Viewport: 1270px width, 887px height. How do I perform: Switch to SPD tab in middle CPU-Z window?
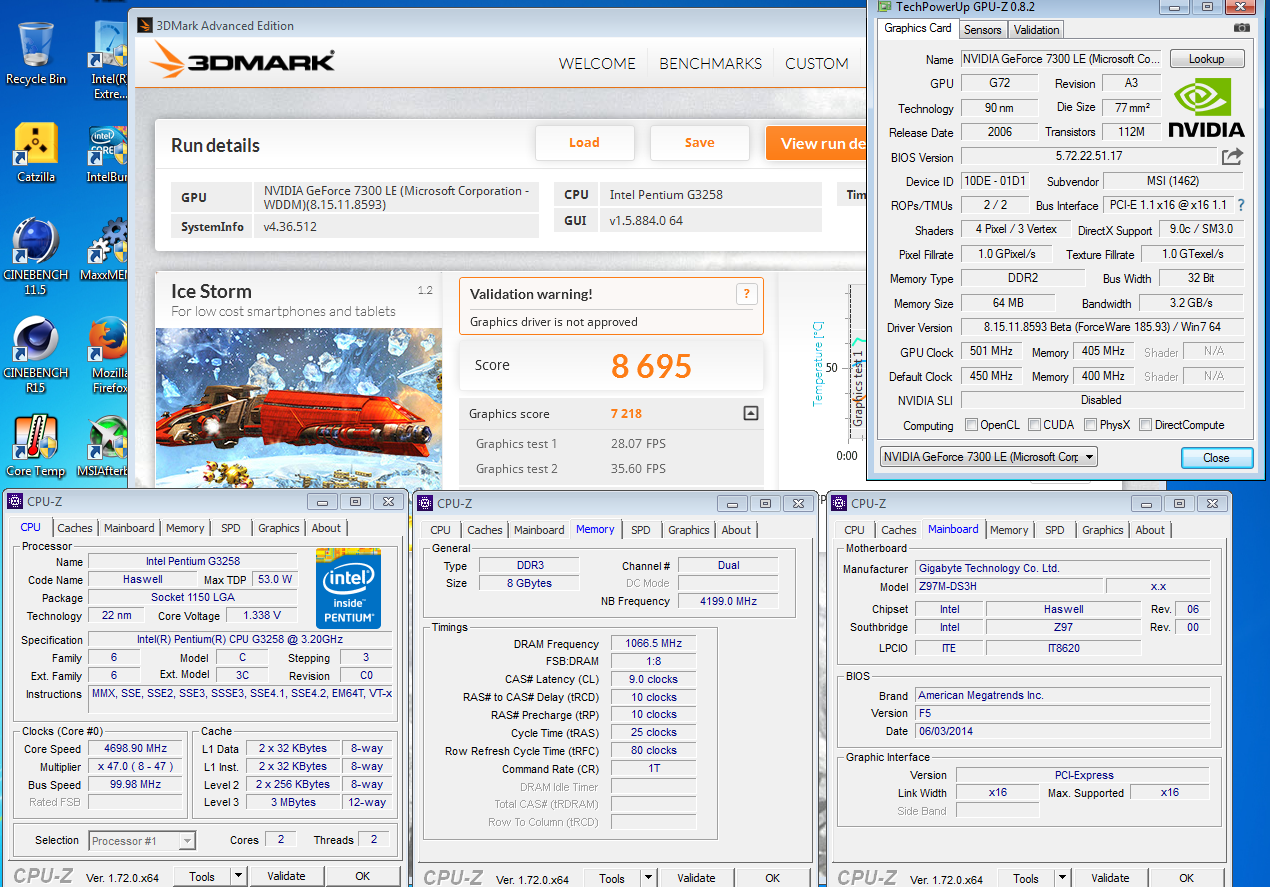pyautogui.click(x=641, y=530)
